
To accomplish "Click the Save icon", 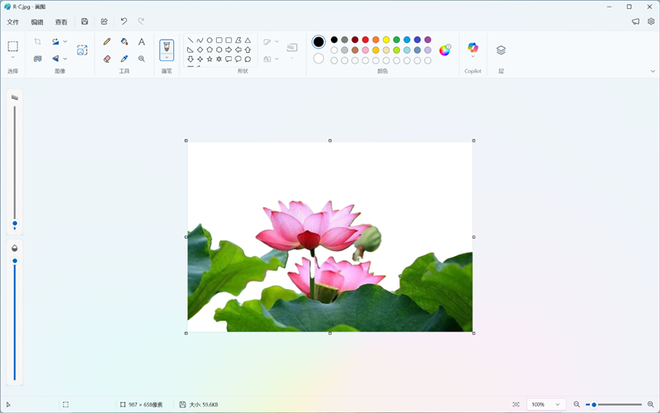I will click(85, 21).
